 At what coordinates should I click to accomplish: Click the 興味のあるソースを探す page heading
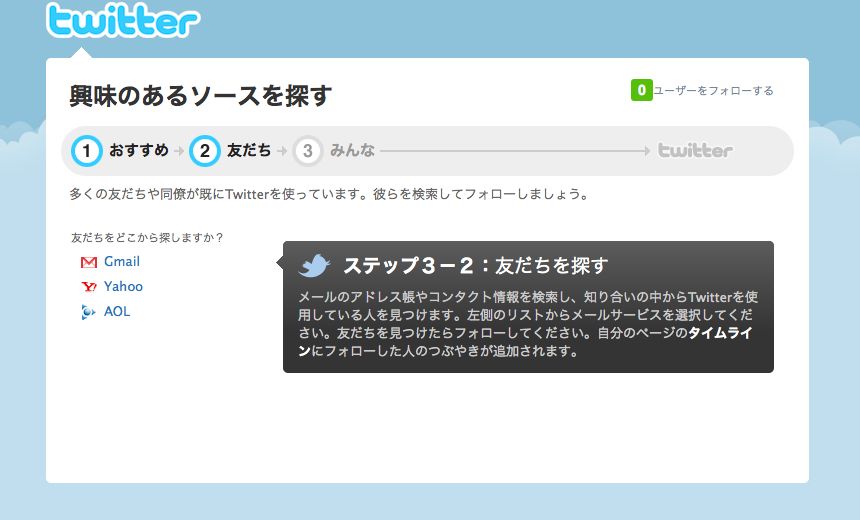coord(201,95)
